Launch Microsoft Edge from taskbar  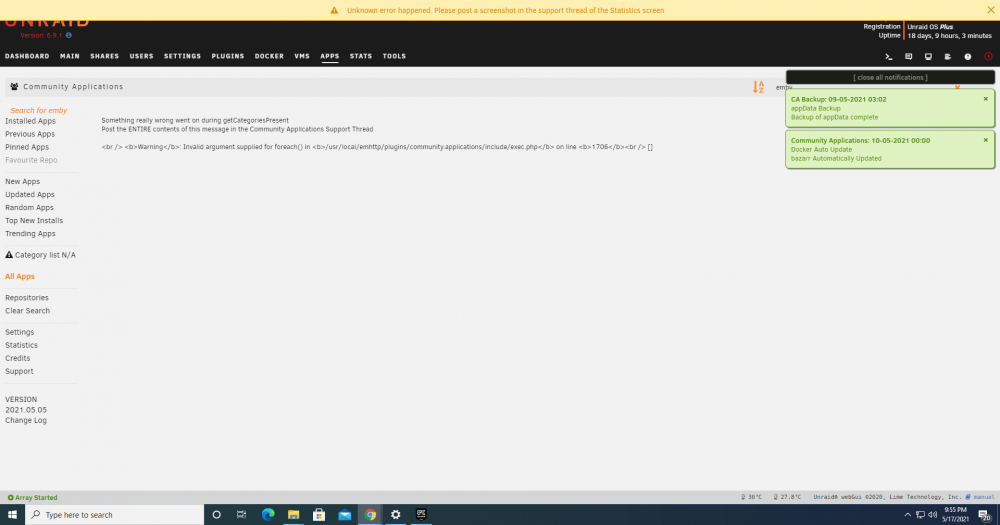pyautogui.click(x=268, y=515)
